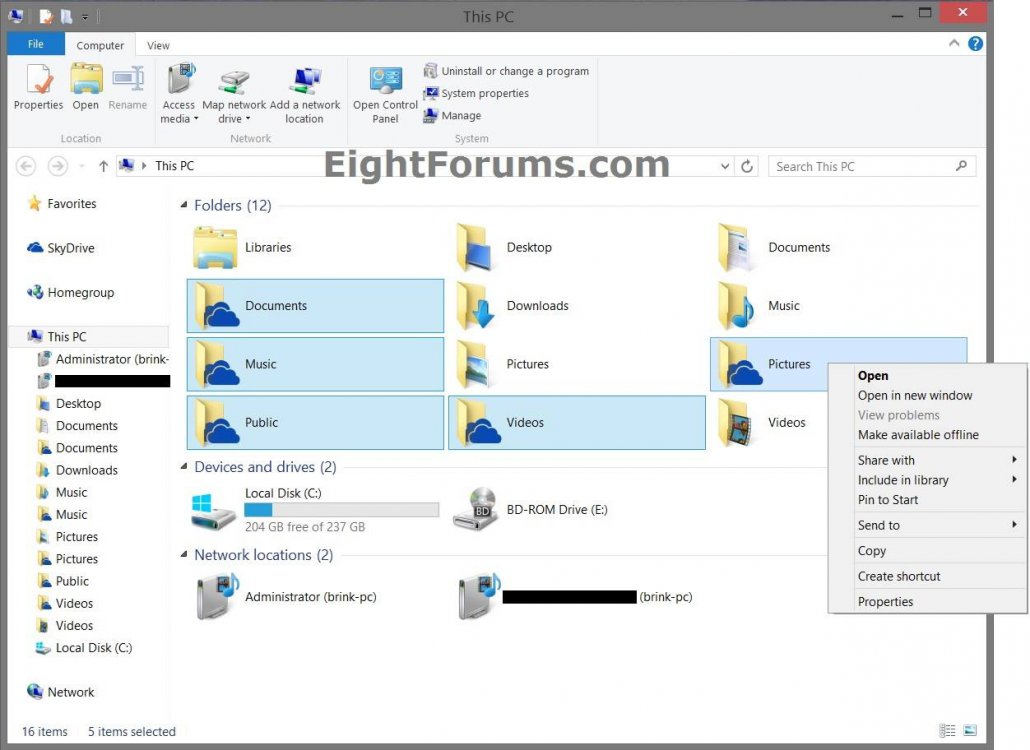Select the SkyDrive Videos folder with cloud
Screen dimensions: 1030x750
577,423
